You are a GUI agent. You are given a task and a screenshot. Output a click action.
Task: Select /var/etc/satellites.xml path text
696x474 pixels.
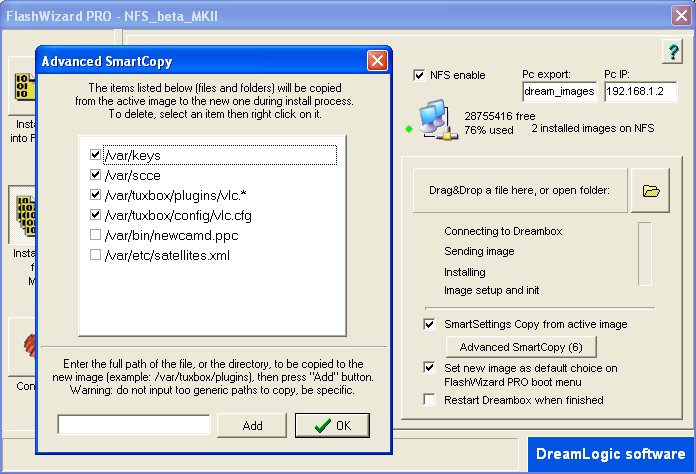[x=167, y=255]
